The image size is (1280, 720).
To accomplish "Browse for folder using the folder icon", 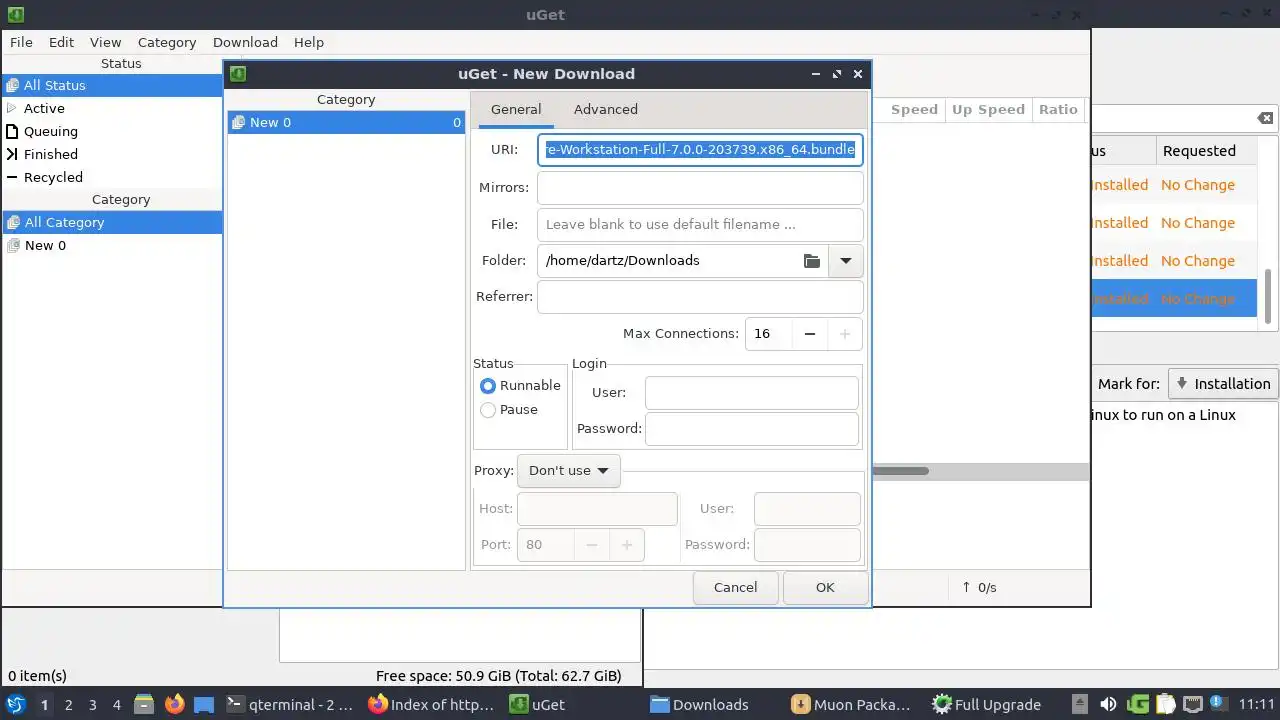I will point(812,260).
